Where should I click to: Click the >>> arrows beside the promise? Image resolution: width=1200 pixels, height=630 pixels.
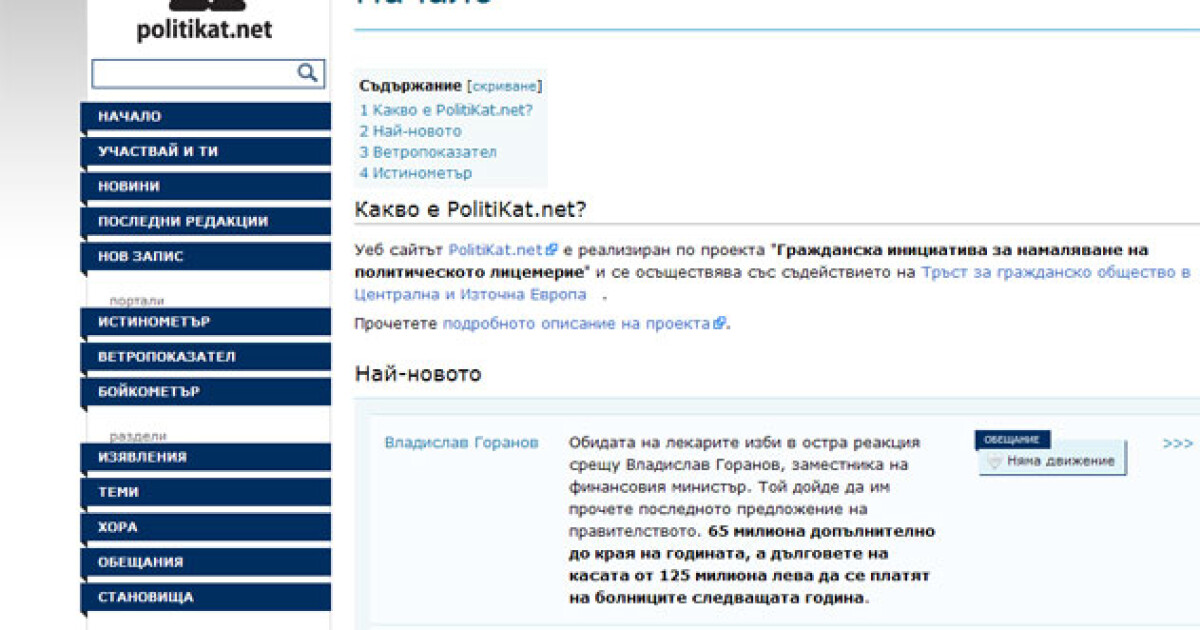[1177, 443]
